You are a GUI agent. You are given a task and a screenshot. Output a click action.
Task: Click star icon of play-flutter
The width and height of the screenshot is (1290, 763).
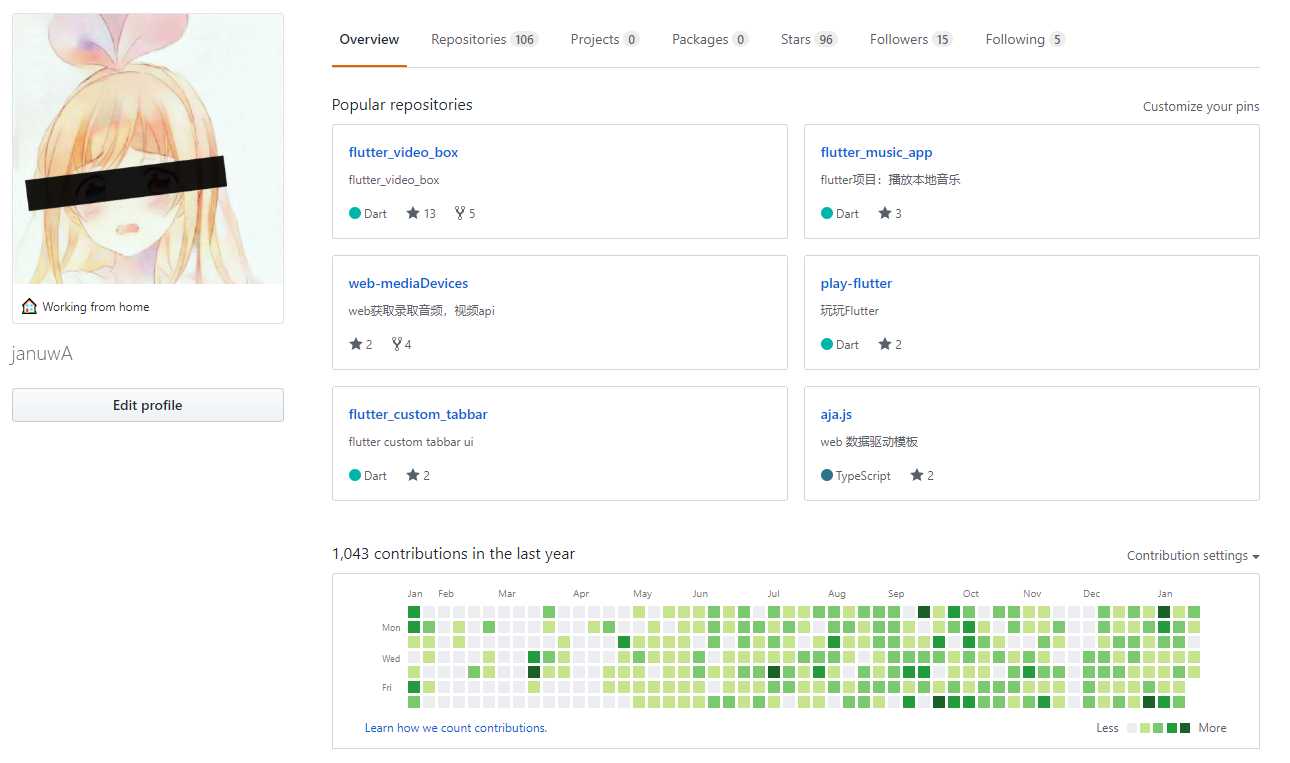[885, 344]
